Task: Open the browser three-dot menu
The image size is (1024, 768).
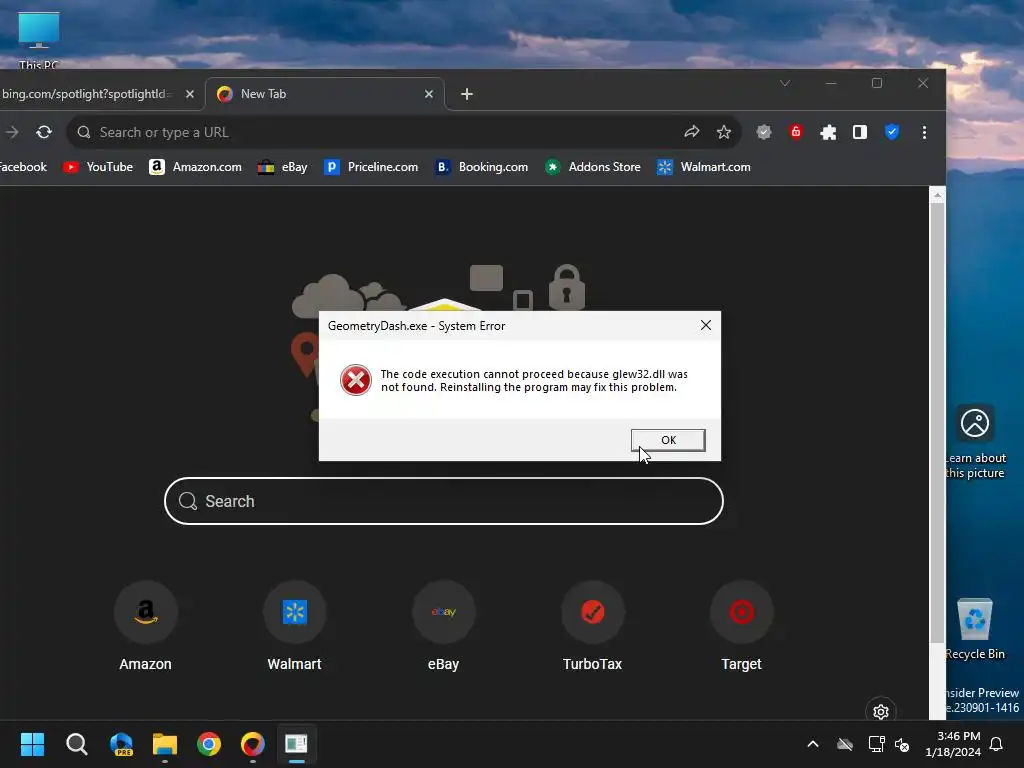Action: click(924, 133)
